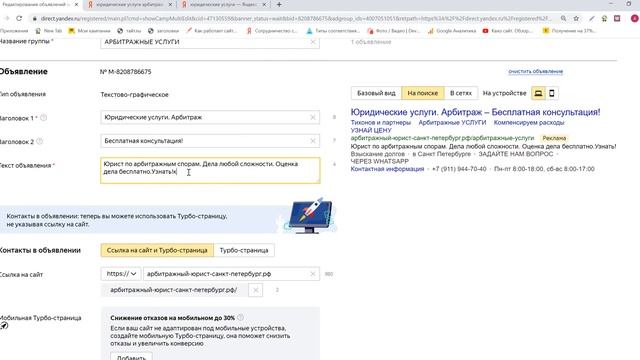The height and width of the screenshot is (360, 640).
Task: Click the bookmark star icon in the address bar
Action: (576, 18)
